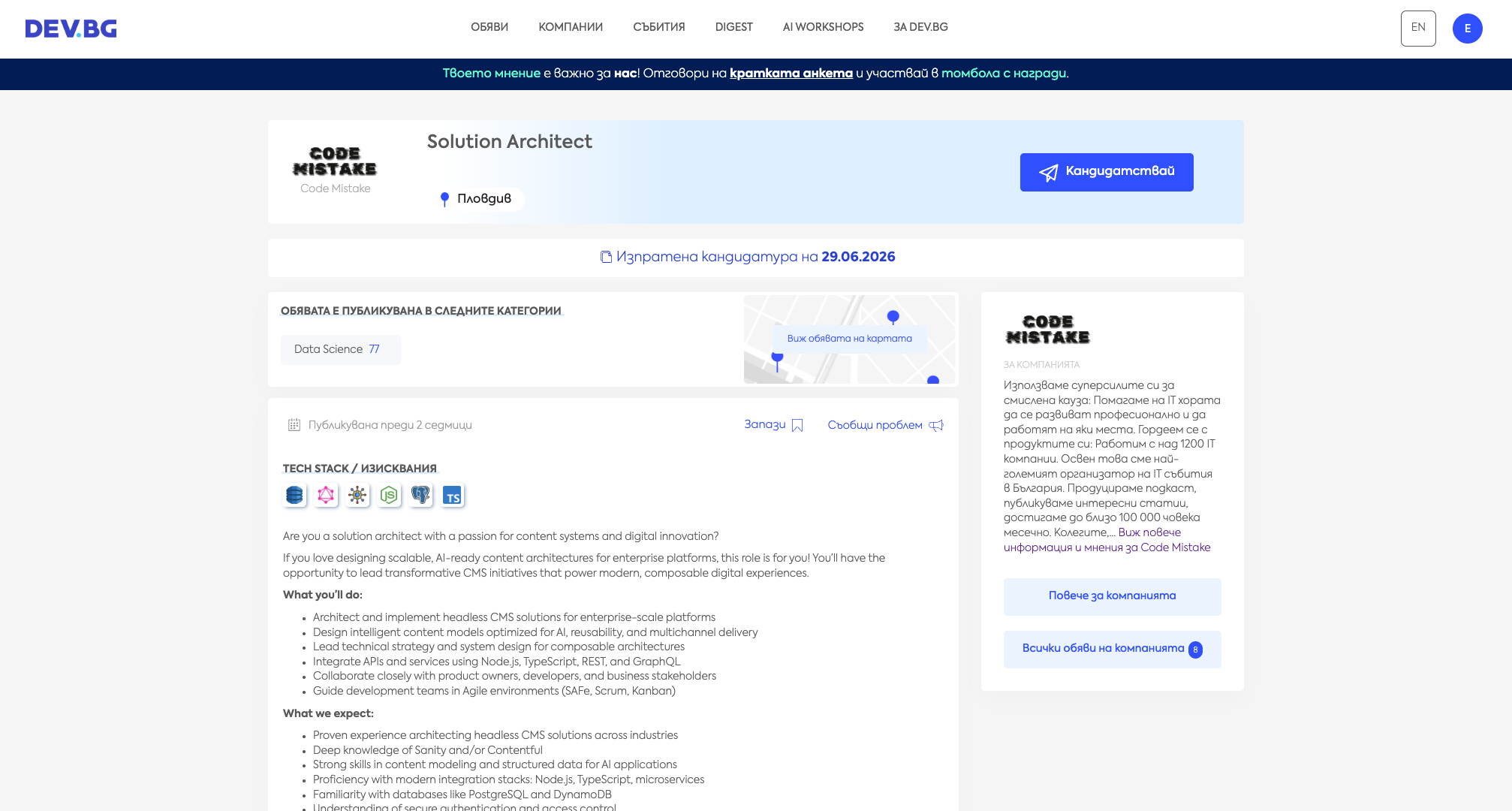Click the TypeScript TS icon
This screenshot has height=811, width=1512.
point(452,496)
